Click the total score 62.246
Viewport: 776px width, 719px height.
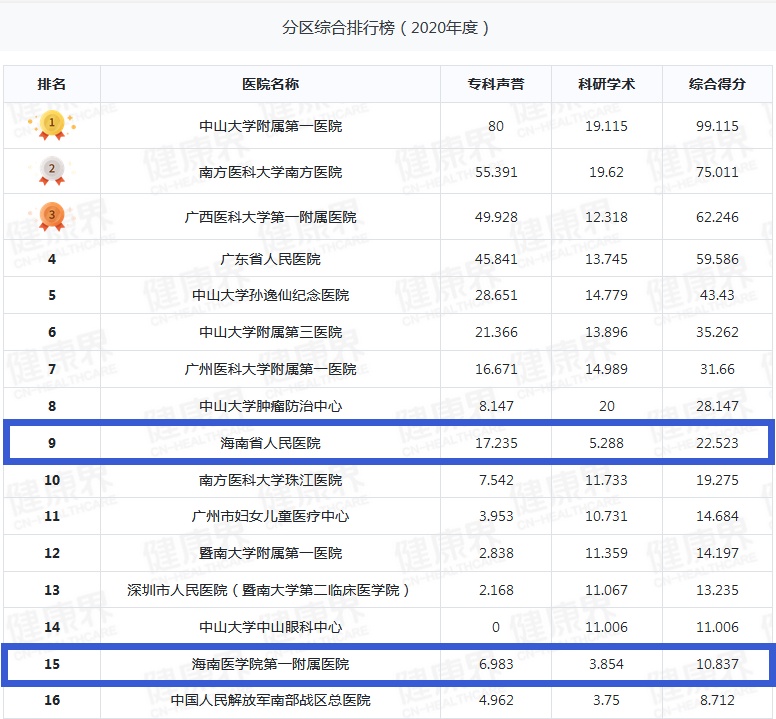[x=718, y=217]
